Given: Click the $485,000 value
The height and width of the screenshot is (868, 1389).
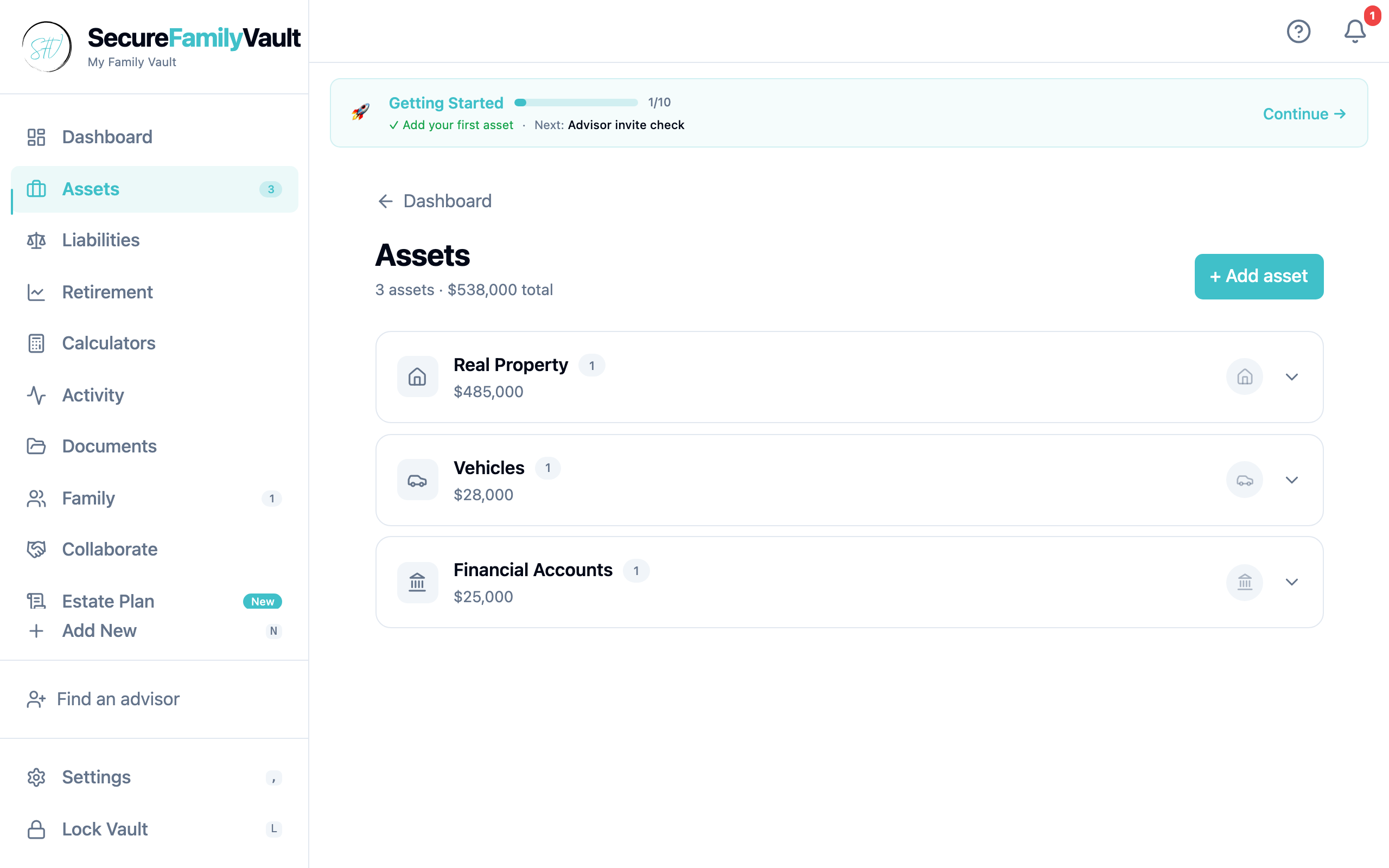Looking at the screenshot, I should [x=488, y=392].
